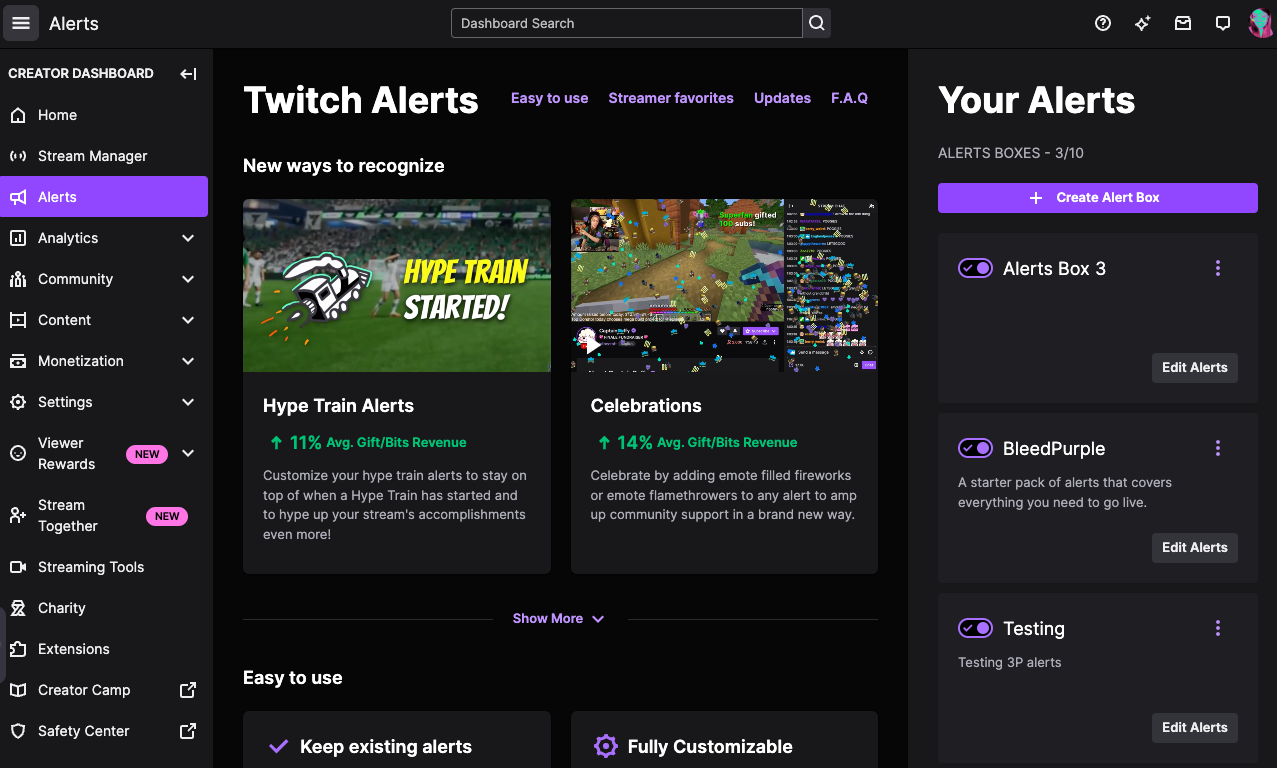The height and width of the screenshot is (768, 1277).
Task: Open the Charity sidebar link
Action: coord(104,608)
